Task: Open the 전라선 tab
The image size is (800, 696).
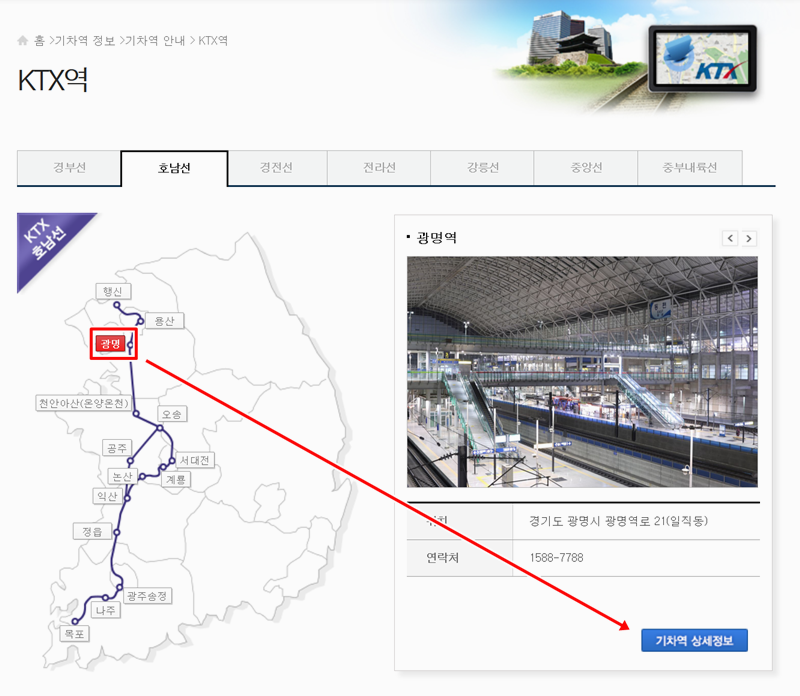Action: click(x=379, y=168)
